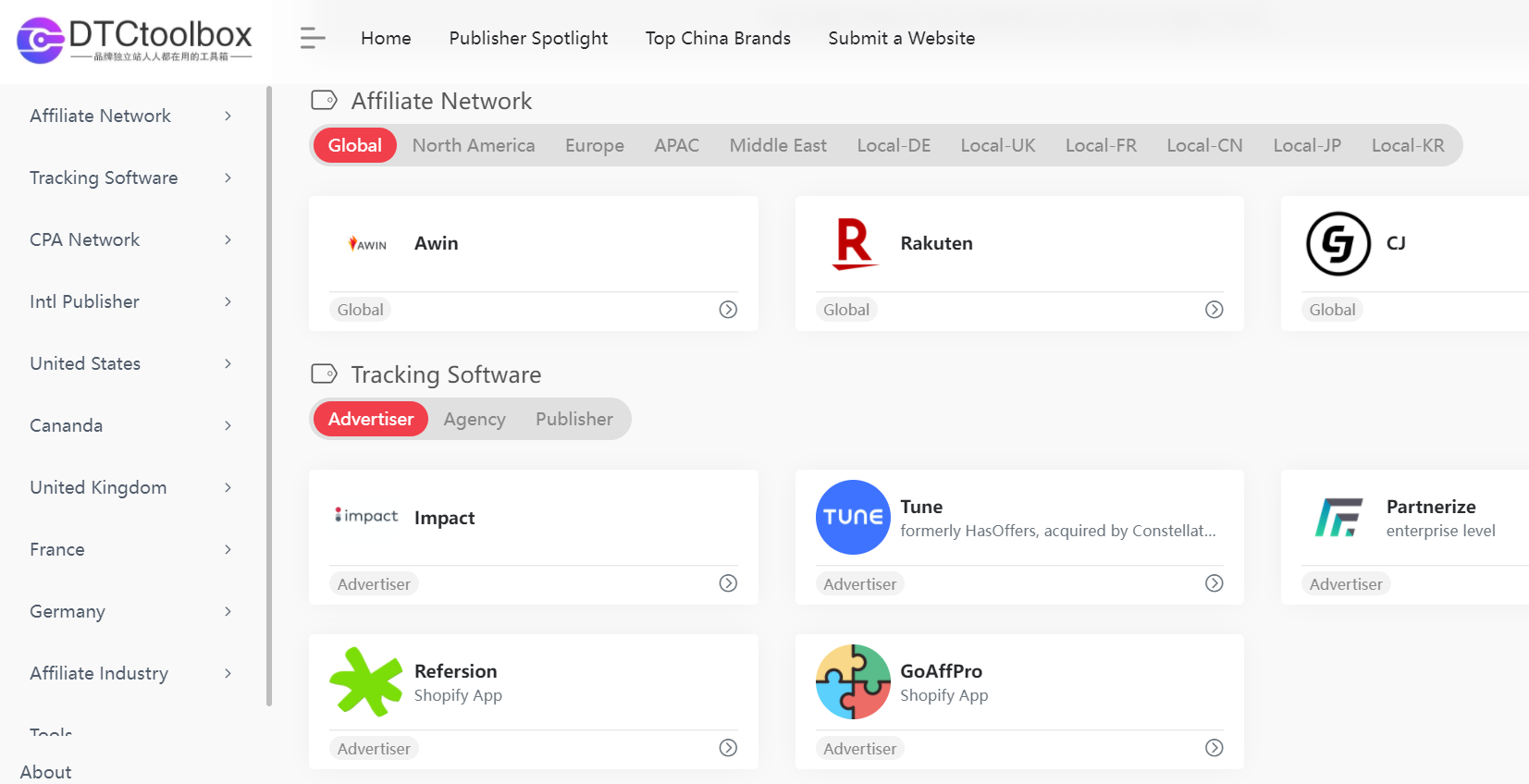1529x784 pixels.
Task: Select the North America region filter
Action: click(x=473, y=145)
